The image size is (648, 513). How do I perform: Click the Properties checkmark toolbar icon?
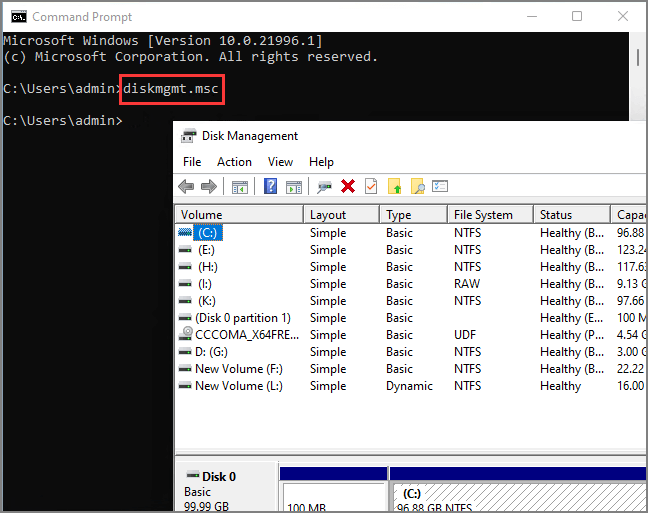coord(371,186)
